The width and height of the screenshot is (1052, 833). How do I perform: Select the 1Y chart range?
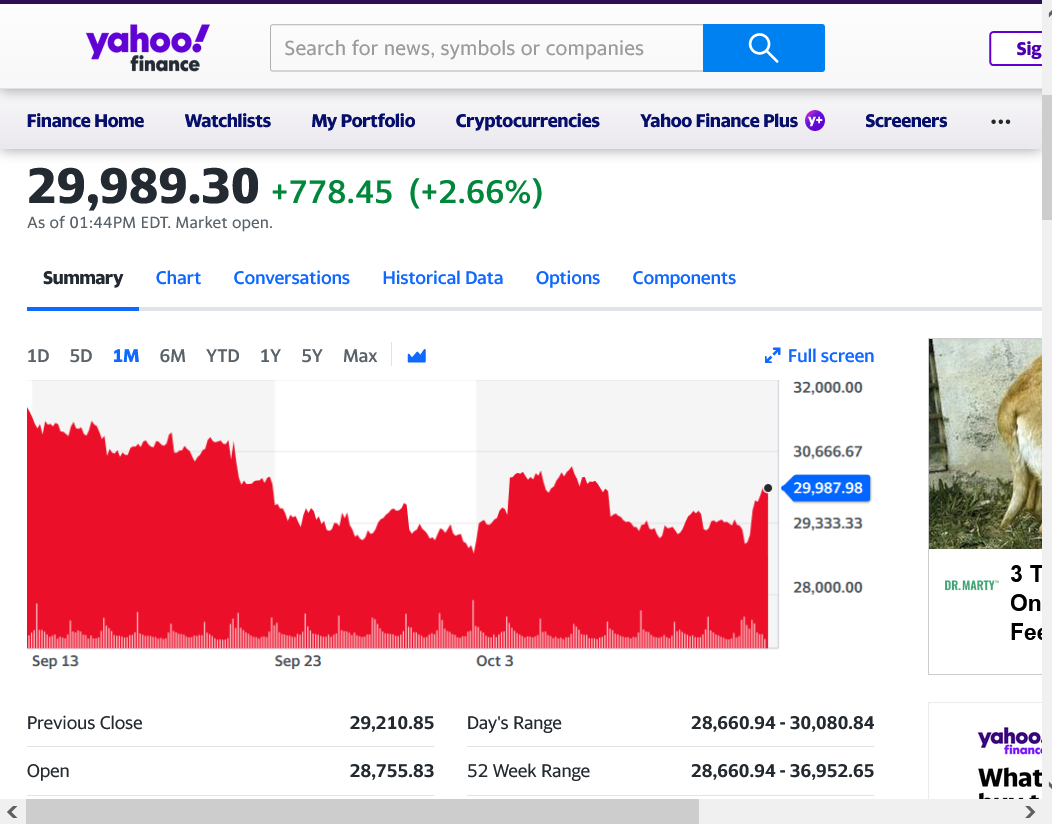click(x=270, y=355)
